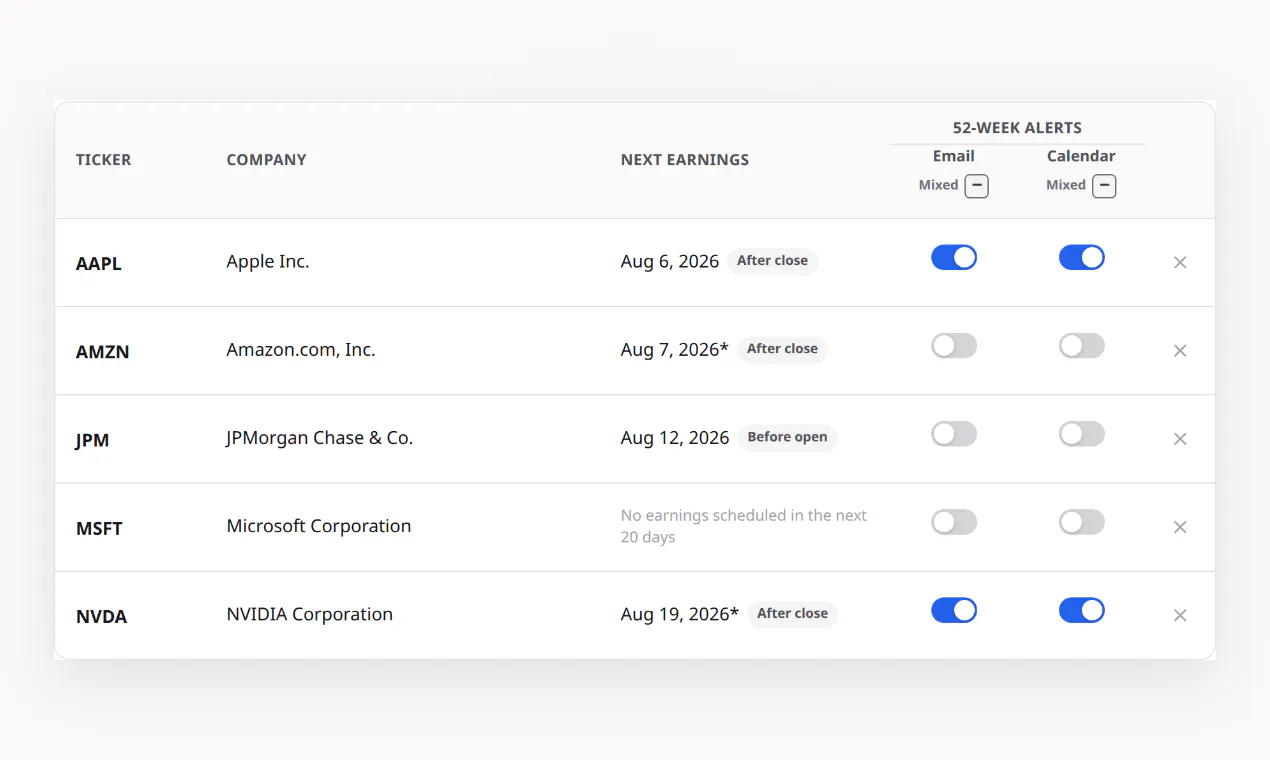Click the COMPANY column header
The height and width of the screenshot is (760, 1270).
(266, 160)
